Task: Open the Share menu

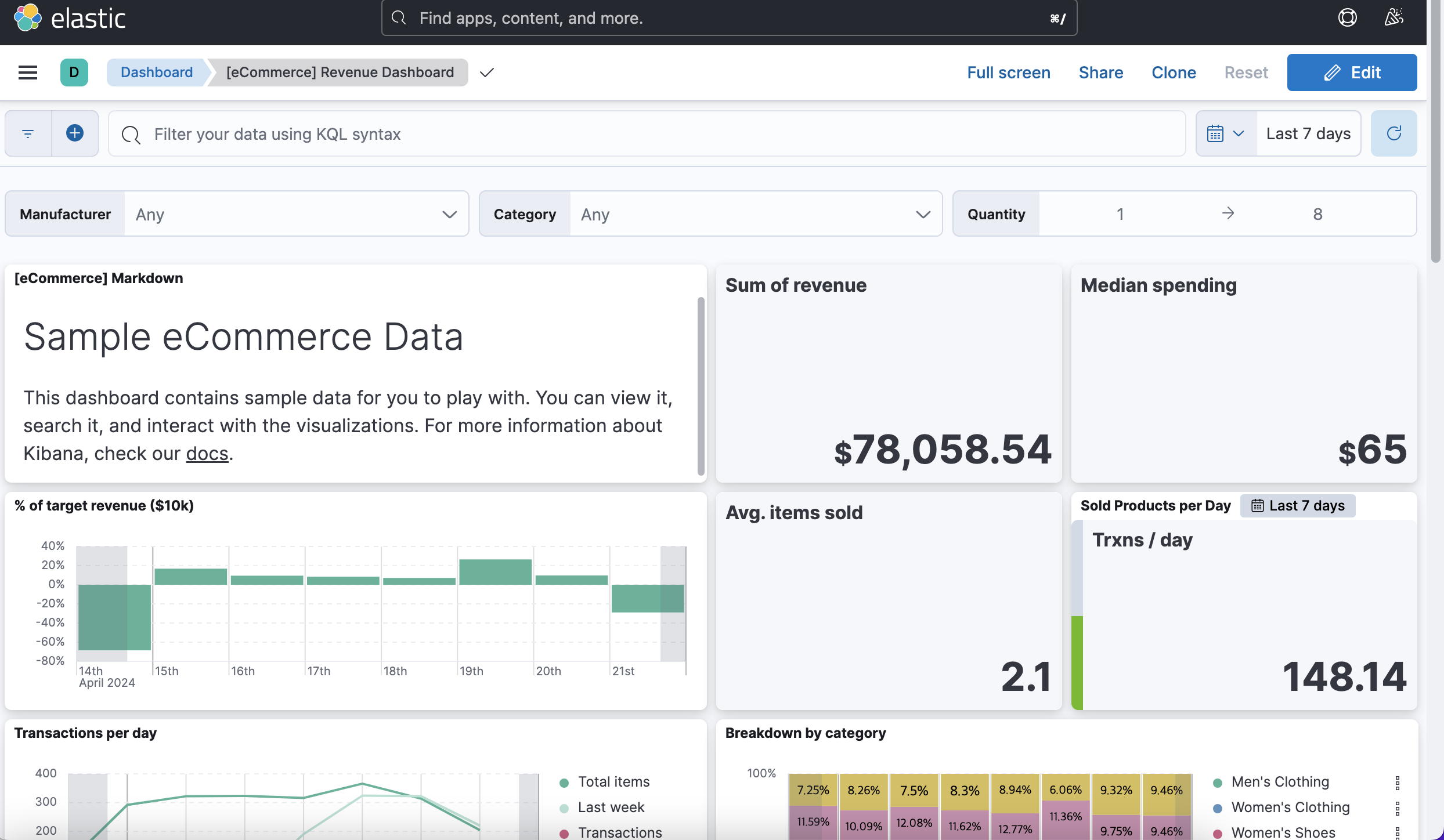Action: [x=1100, y=73]
